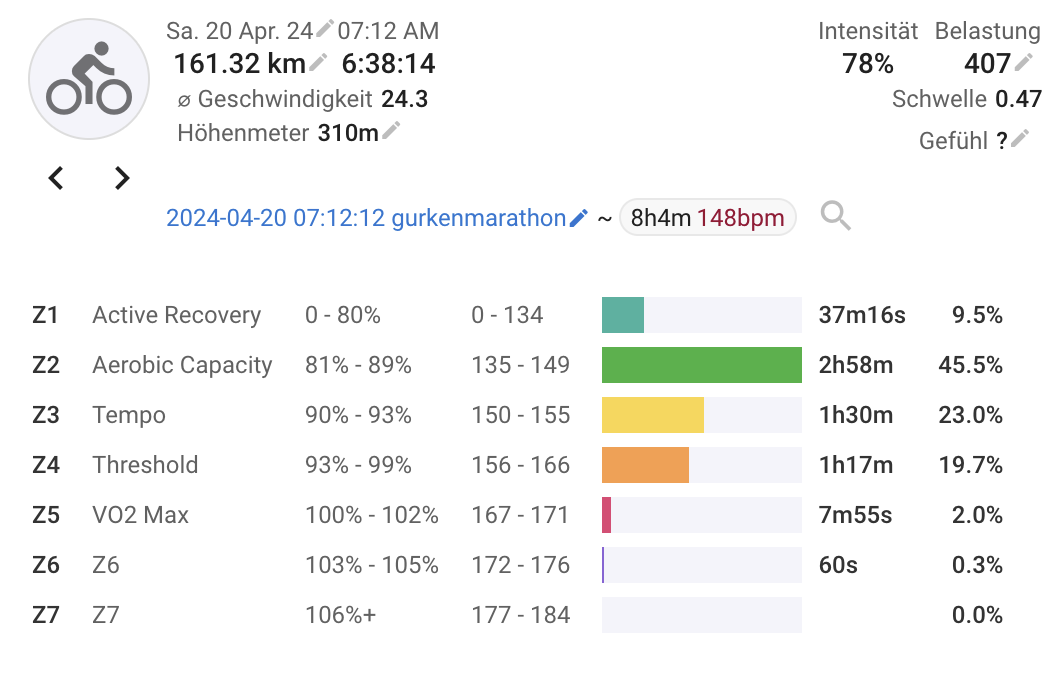Click the Schwelle threshold value 0.47
Screen dimensions: 1052x682
coord(1018,99)
